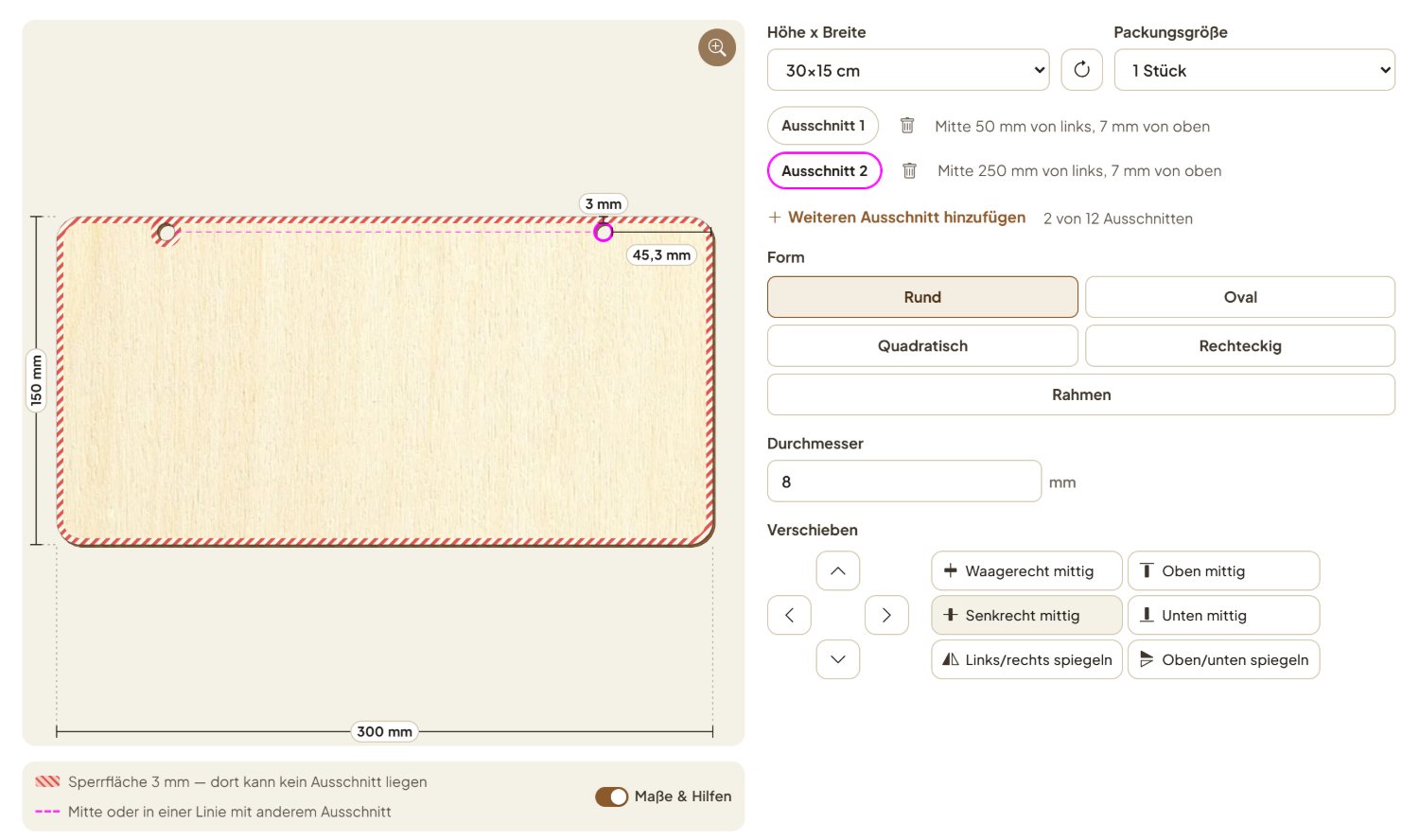The width and height of the screenshot is (1419, 840).
Task: Click the text 'Mitte 250 mm von links, 7 mm von oben'
Action: click(1079, 171)
